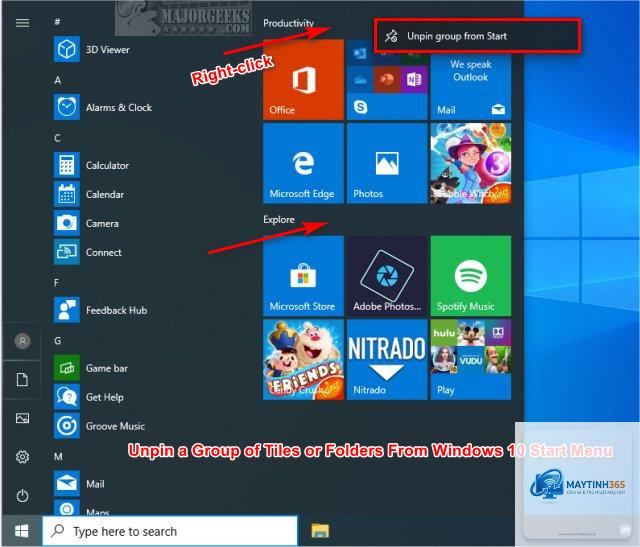Open the Maps app list icon
Viewport: 640px width, 547px height.
(x=67, y=508)
